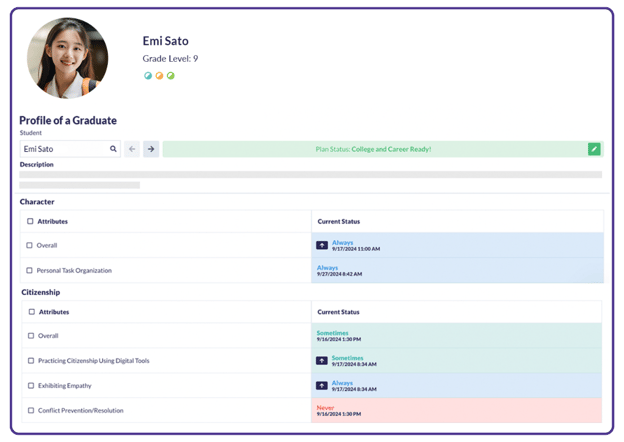Check the Personal Task Organization checkbox
The image size is (624, 442).
tap(29, 270)
